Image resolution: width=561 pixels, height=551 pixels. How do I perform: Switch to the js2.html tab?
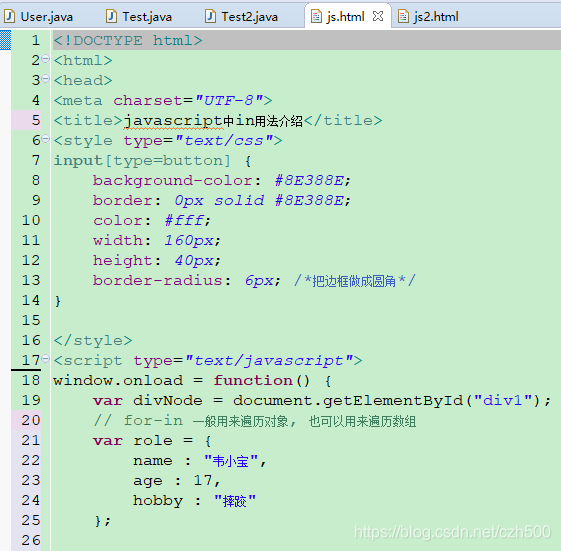436,16
